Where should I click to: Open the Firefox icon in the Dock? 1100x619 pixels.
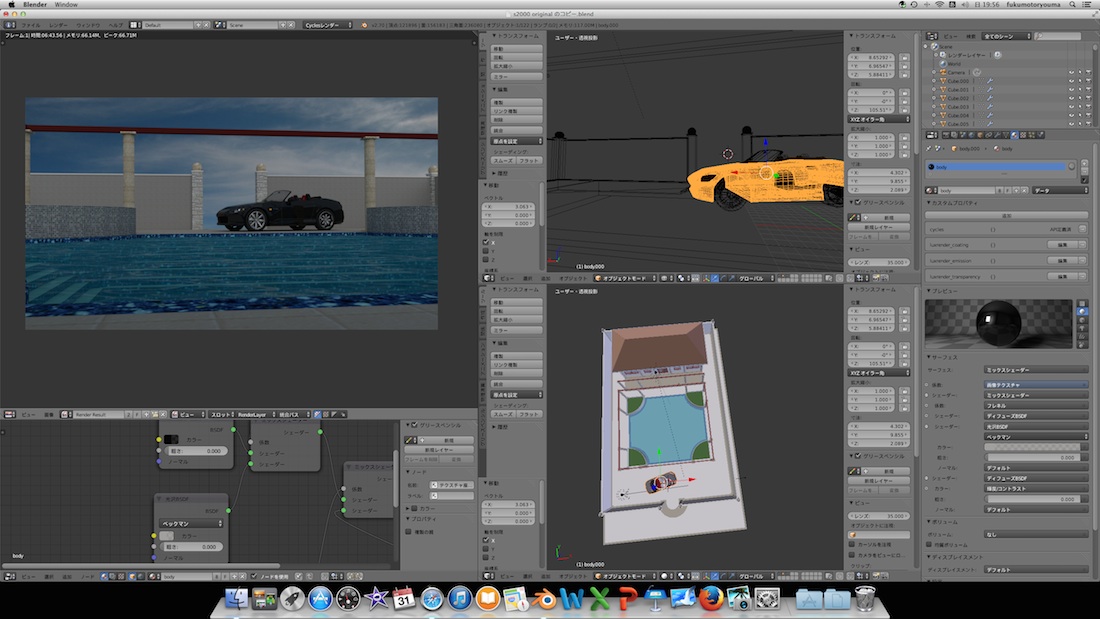(711, 599)
